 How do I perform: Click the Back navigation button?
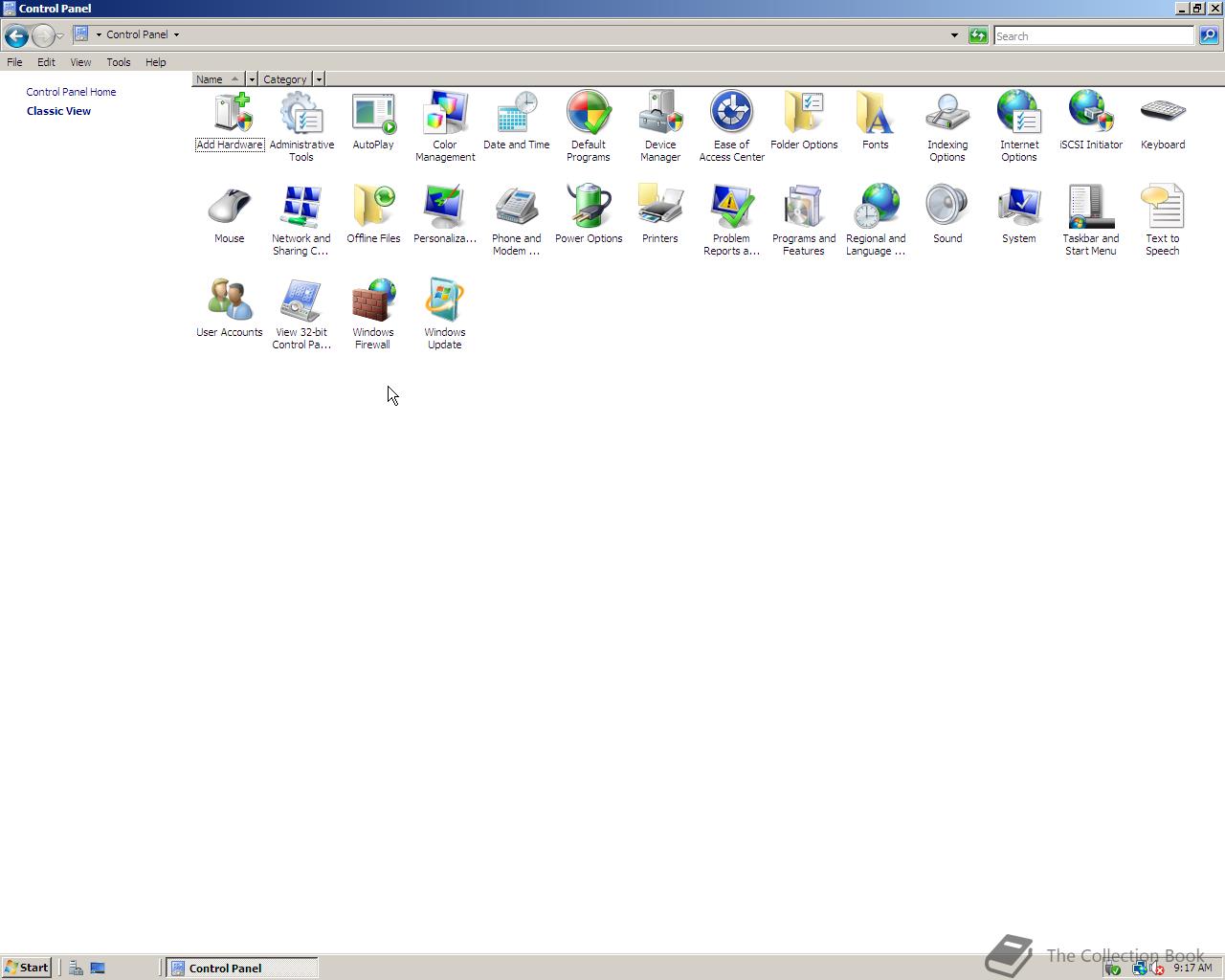click(16, 35)
